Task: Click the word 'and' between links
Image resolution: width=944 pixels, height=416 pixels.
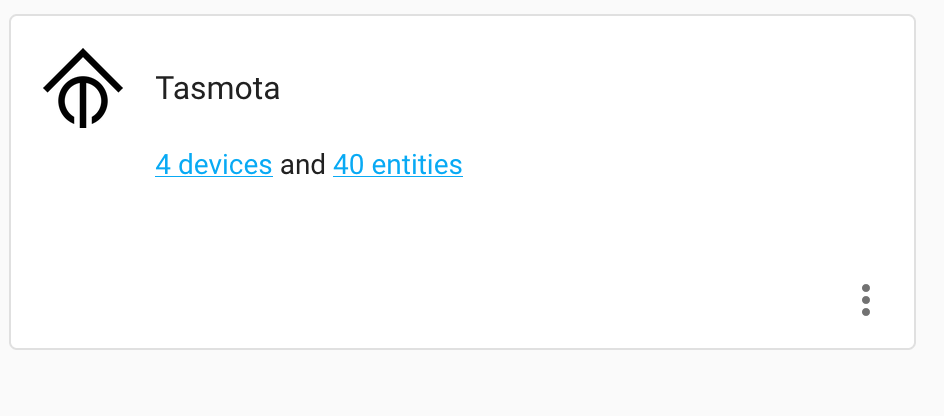Action: 303,164
